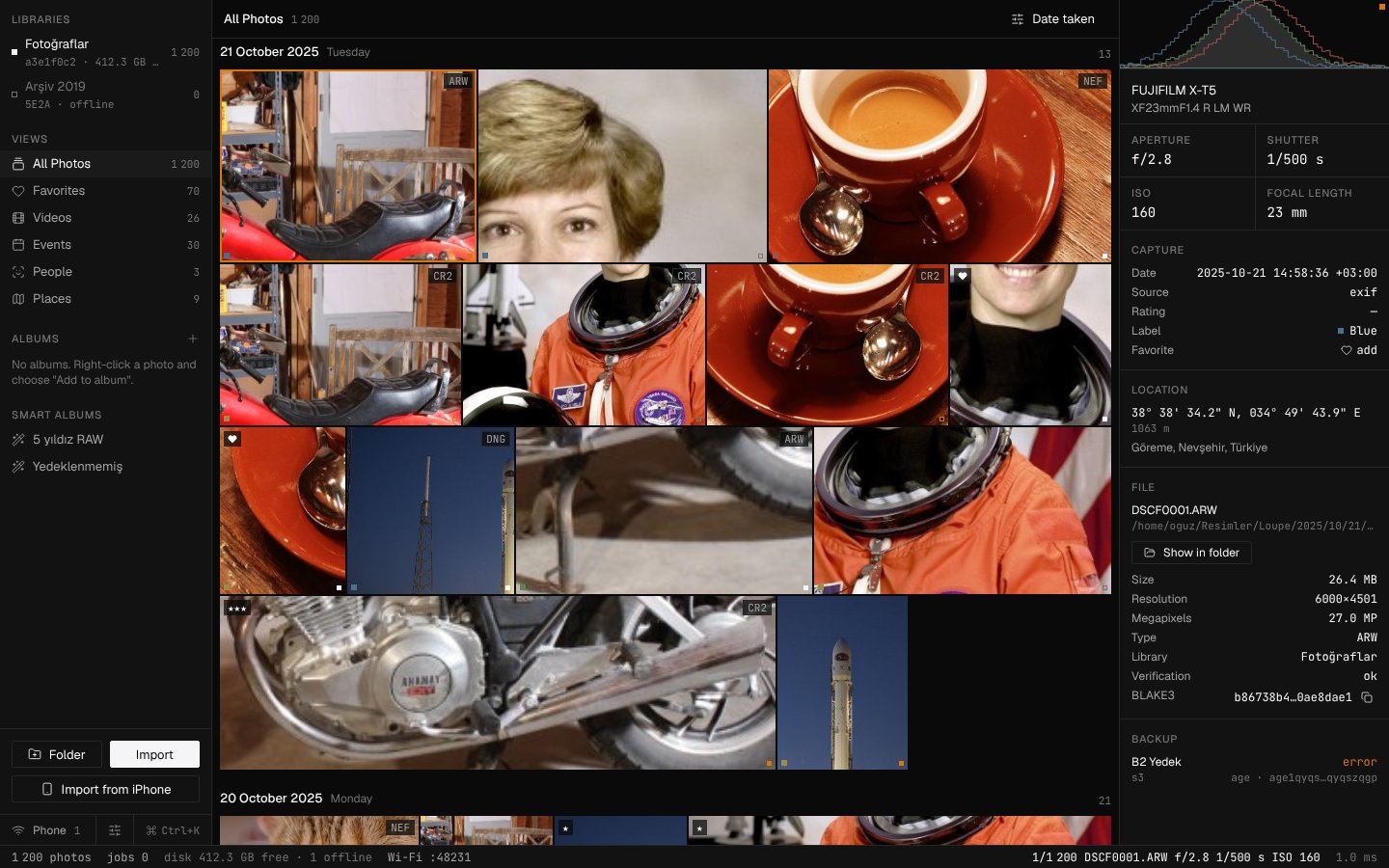
Task: Add a new album with plus icon
Action: 193,339
